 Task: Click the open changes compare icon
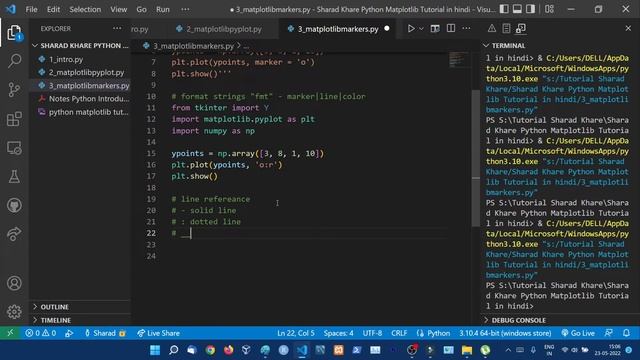pos(435,29)
